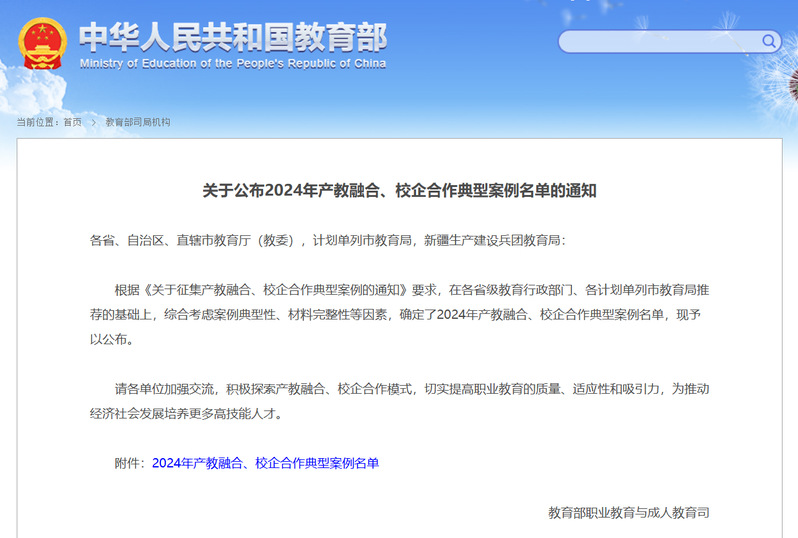Click the notice headline 关于公布2024年产教融合

400,190
